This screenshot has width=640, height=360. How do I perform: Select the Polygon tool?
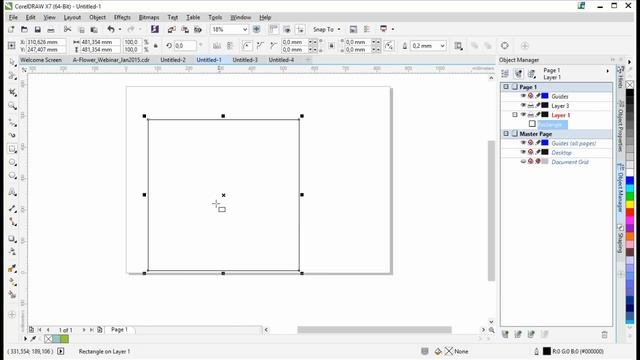coord(12,176)
